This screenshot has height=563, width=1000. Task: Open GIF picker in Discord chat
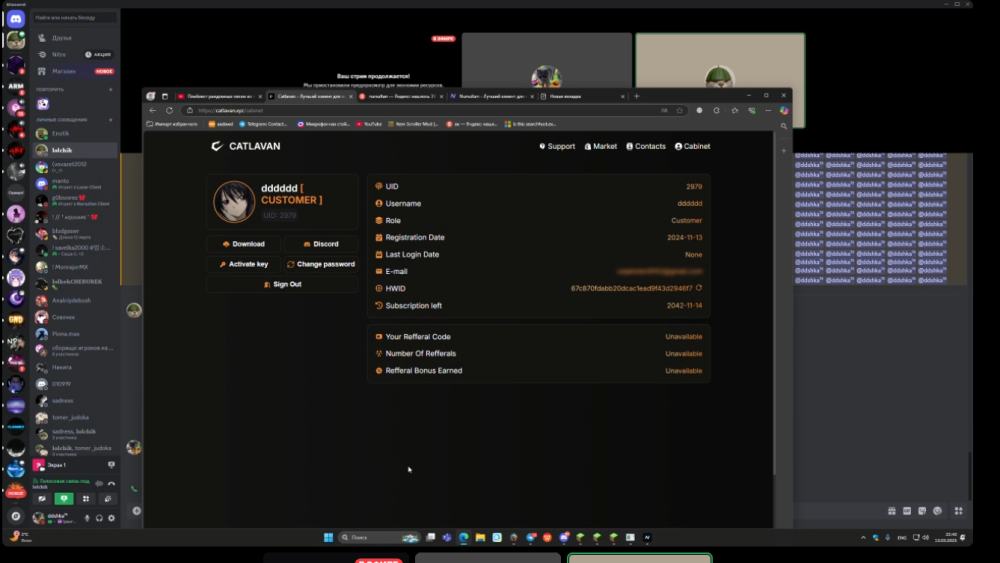point(907,511)
